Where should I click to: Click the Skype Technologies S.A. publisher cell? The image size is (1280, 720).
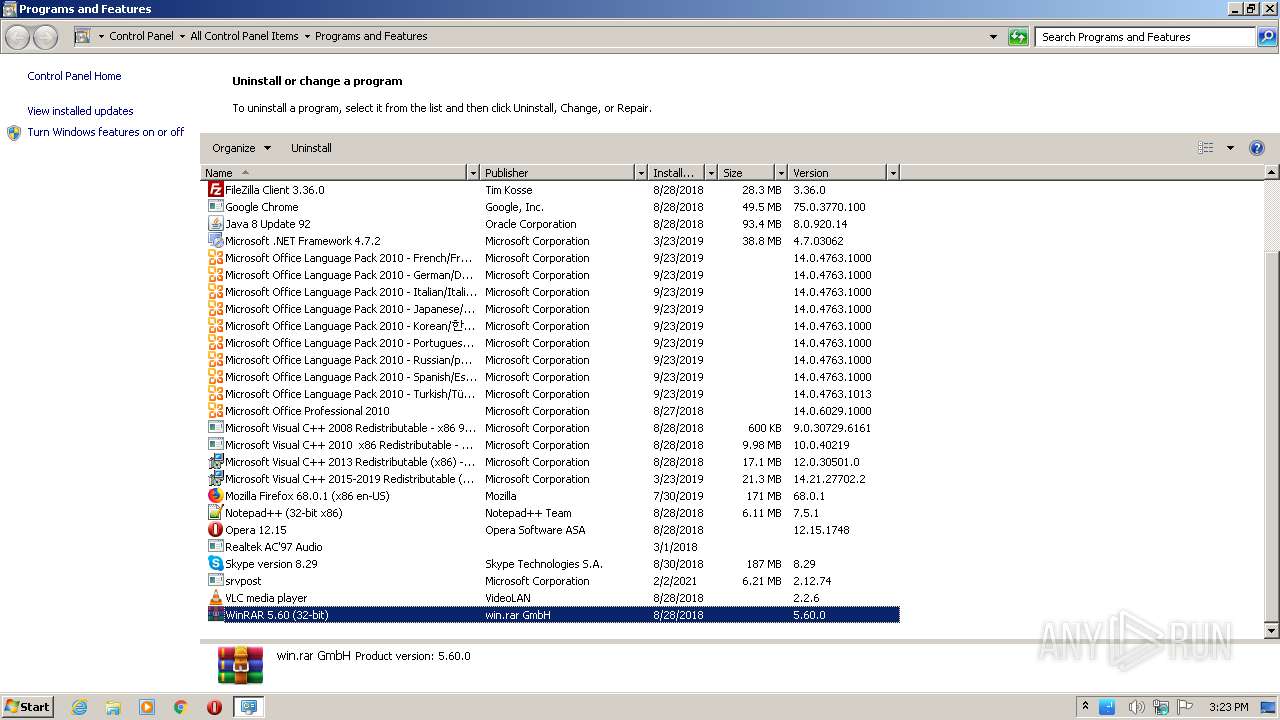[x=544, y=564]
